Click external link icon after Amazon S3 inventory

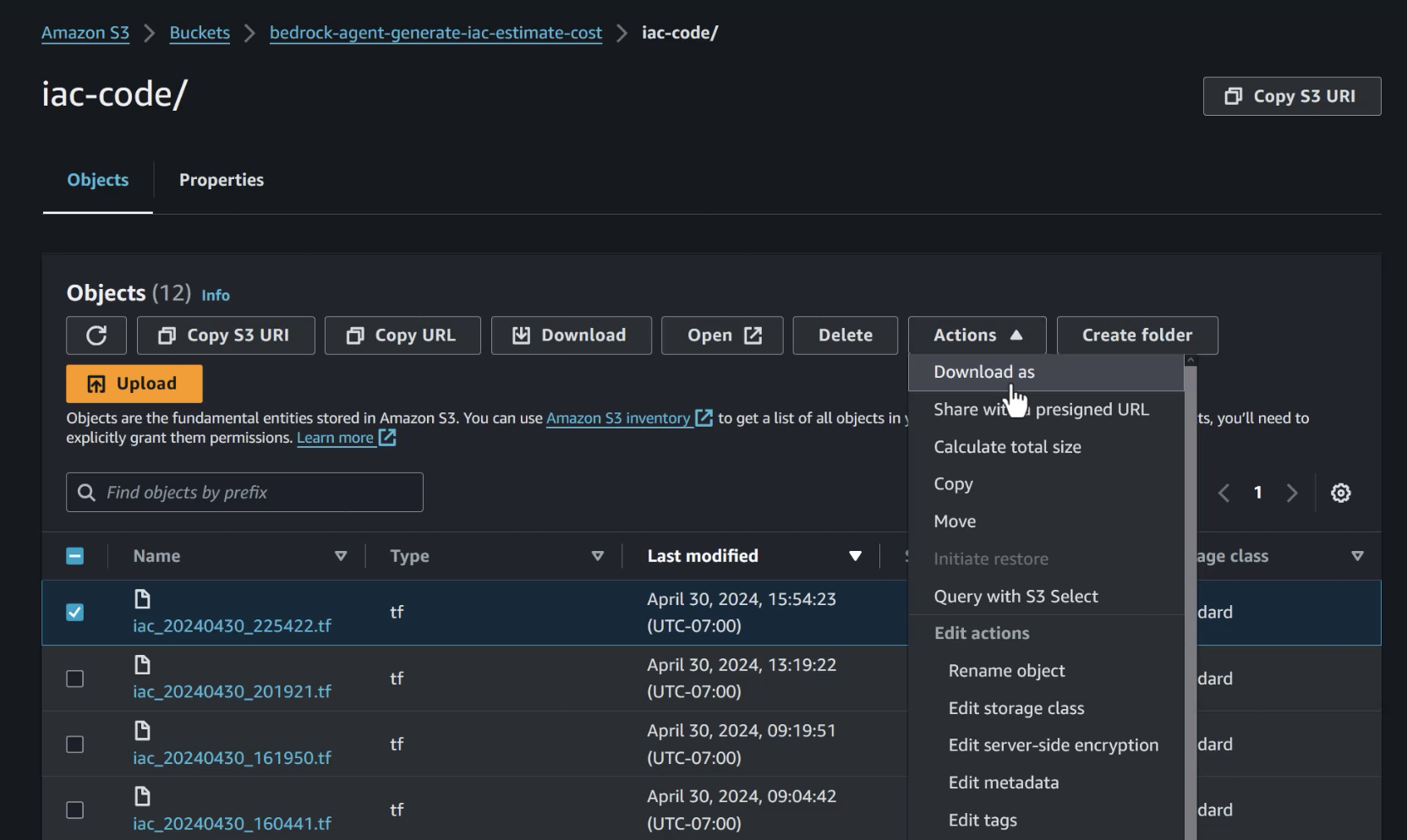[703, 417]
